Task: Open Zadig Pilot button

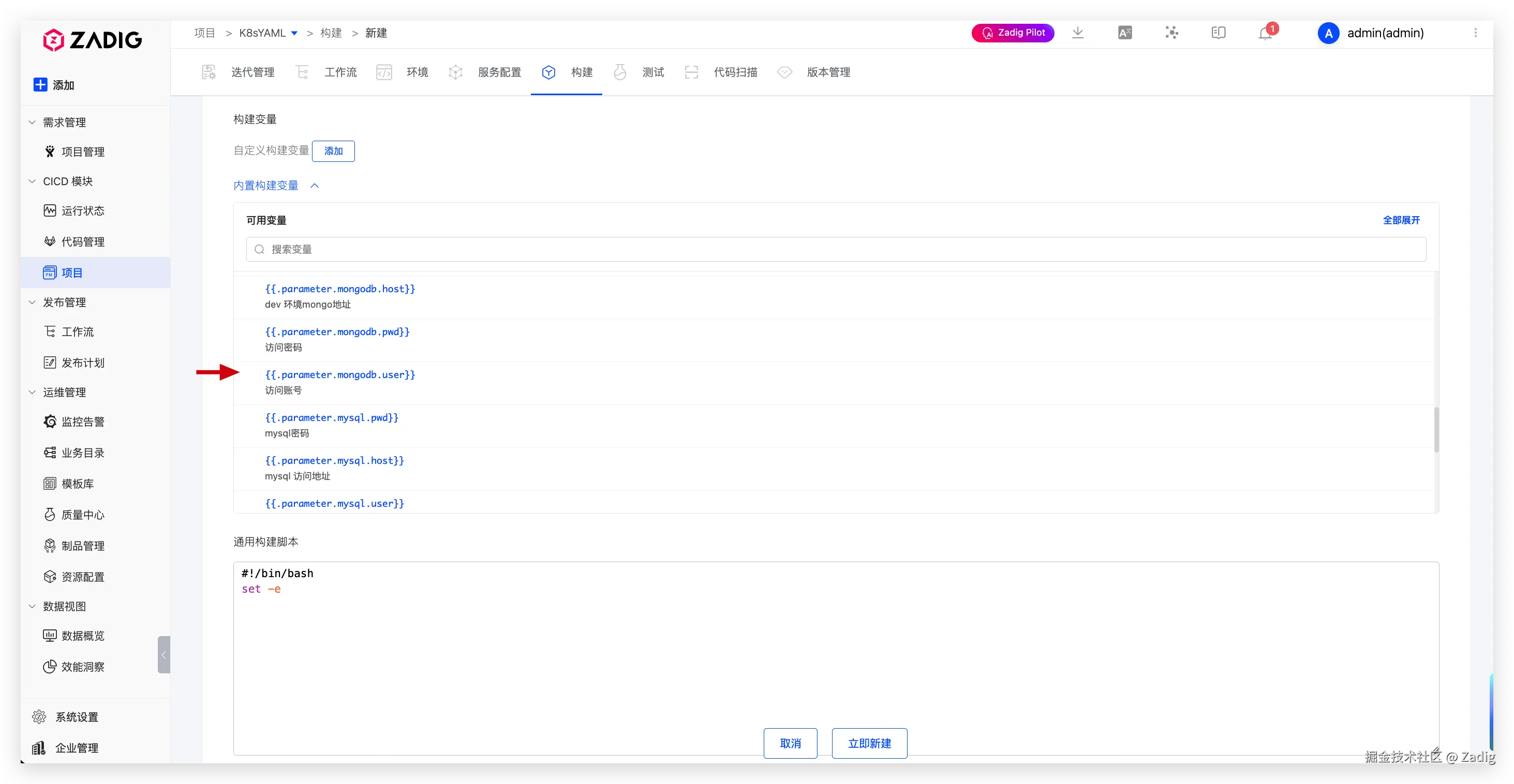Action: click(x=1013, y=33)
